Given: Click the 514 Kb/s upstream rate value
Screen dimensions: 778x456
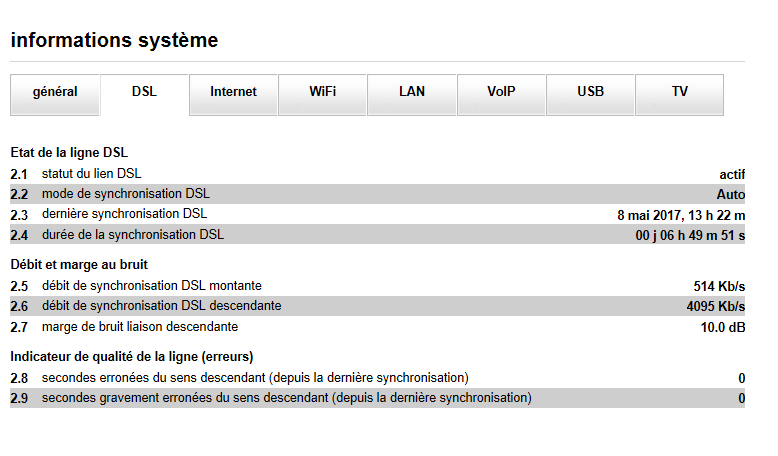Looking at the screenshot, I should point(719,286).
